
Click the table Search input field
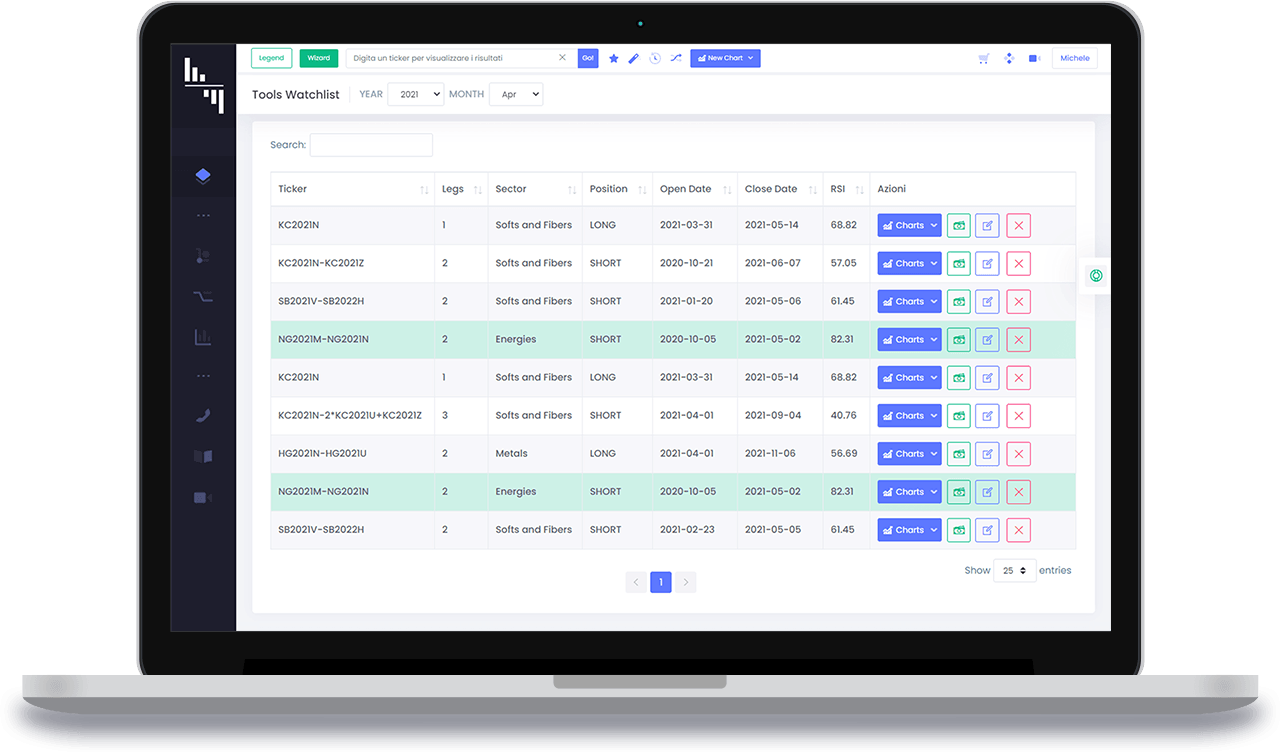pyautogui.click(x=371, y=145)
